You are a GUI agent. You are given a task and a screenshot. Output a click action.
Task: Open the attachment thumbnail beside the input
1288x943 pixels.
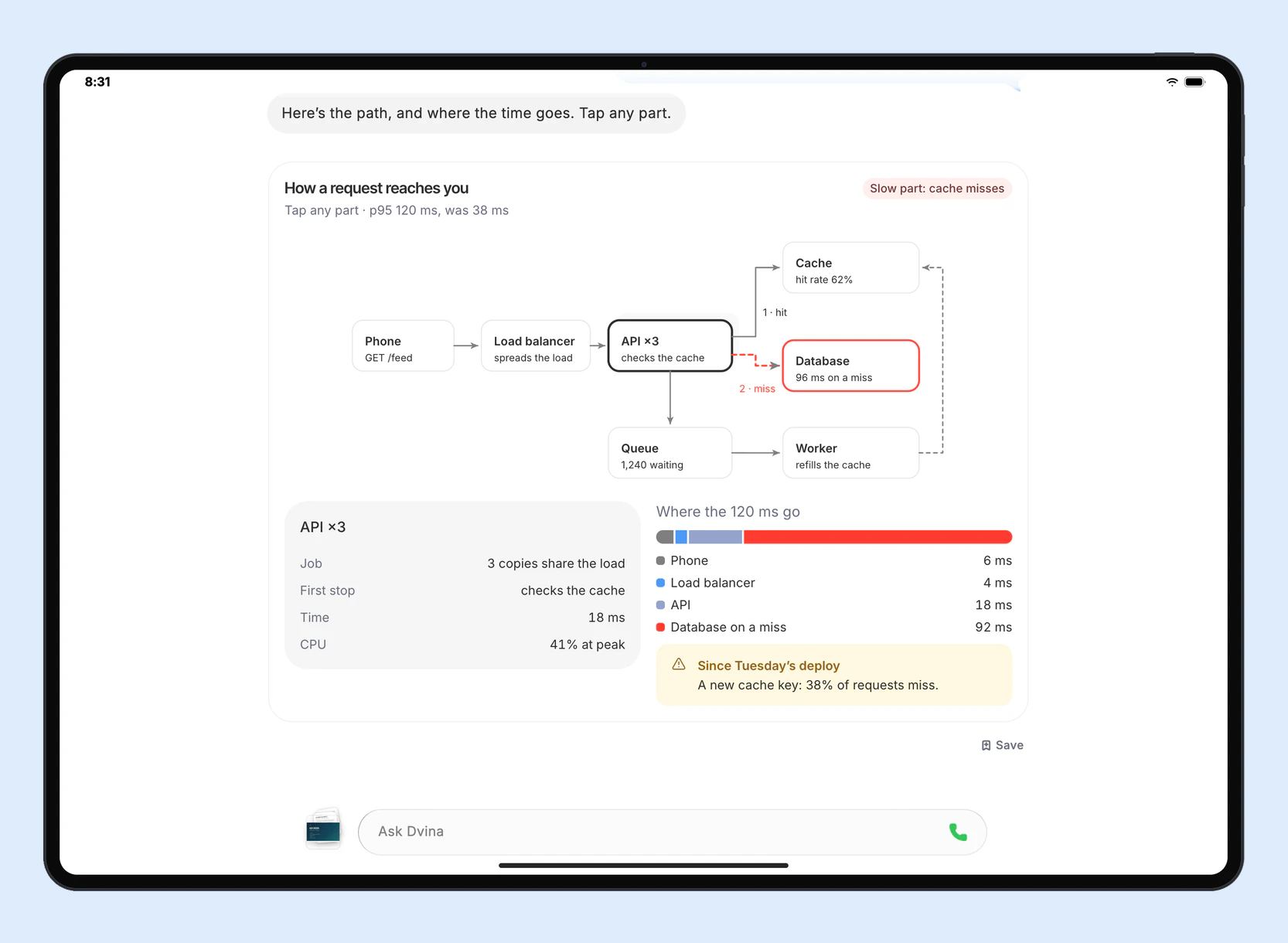point(323,829)
